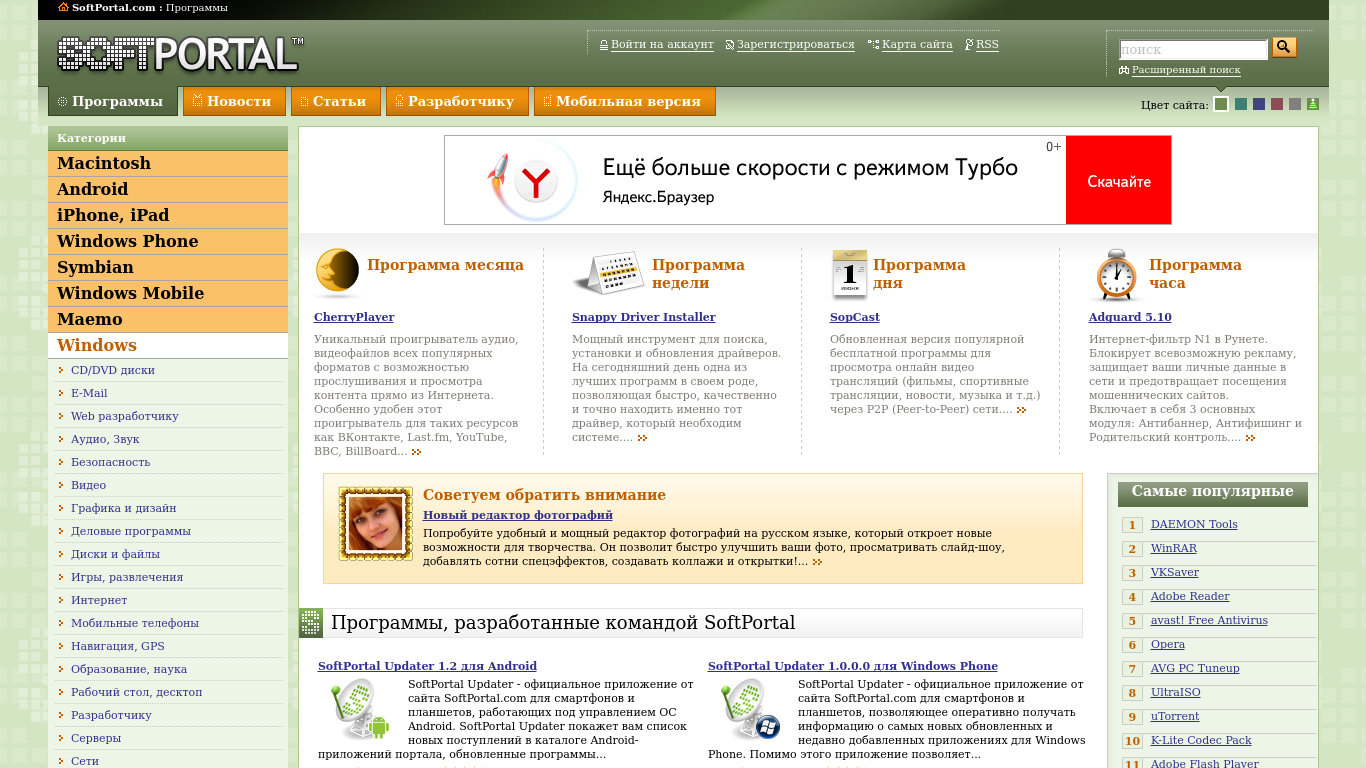1366x768 pixels.
Task: Open SoftPortal Updater 1.2 для Android link
Action: coord(427,666)
